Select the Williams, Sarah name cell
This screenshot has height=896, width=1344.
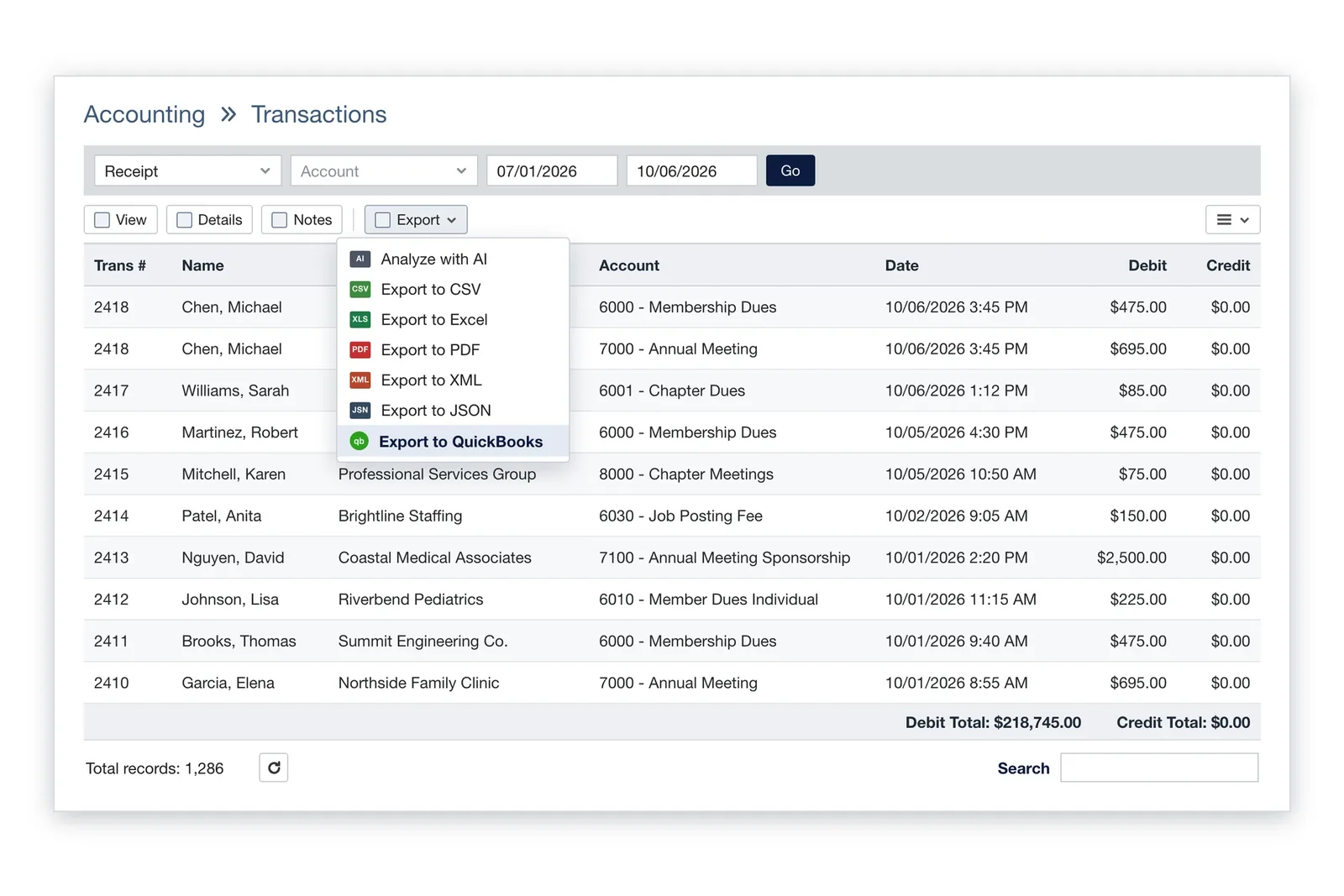coord(235,390)
